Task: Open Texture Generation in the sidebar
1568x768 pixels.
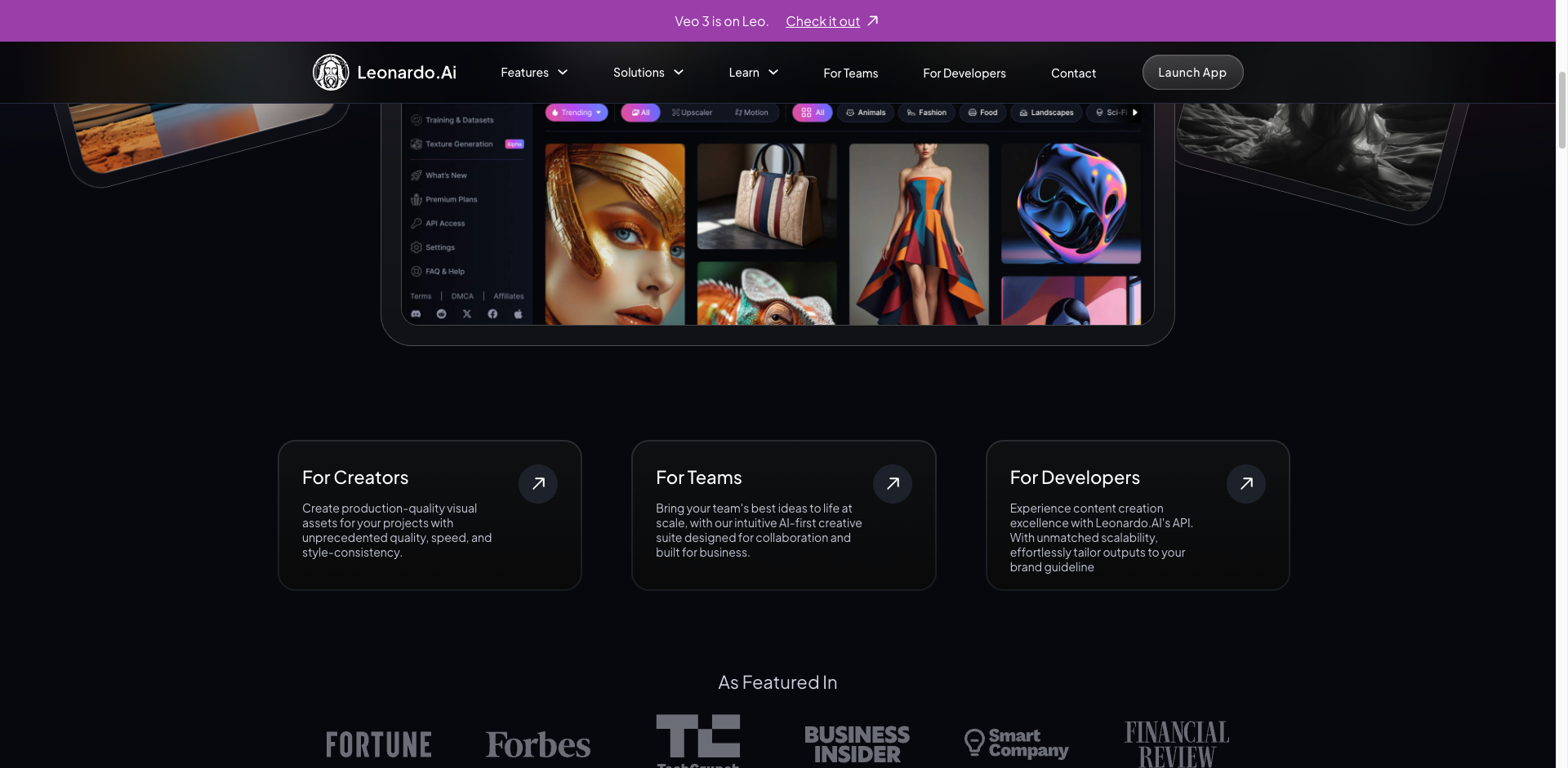Action: [x=416, y=144]
